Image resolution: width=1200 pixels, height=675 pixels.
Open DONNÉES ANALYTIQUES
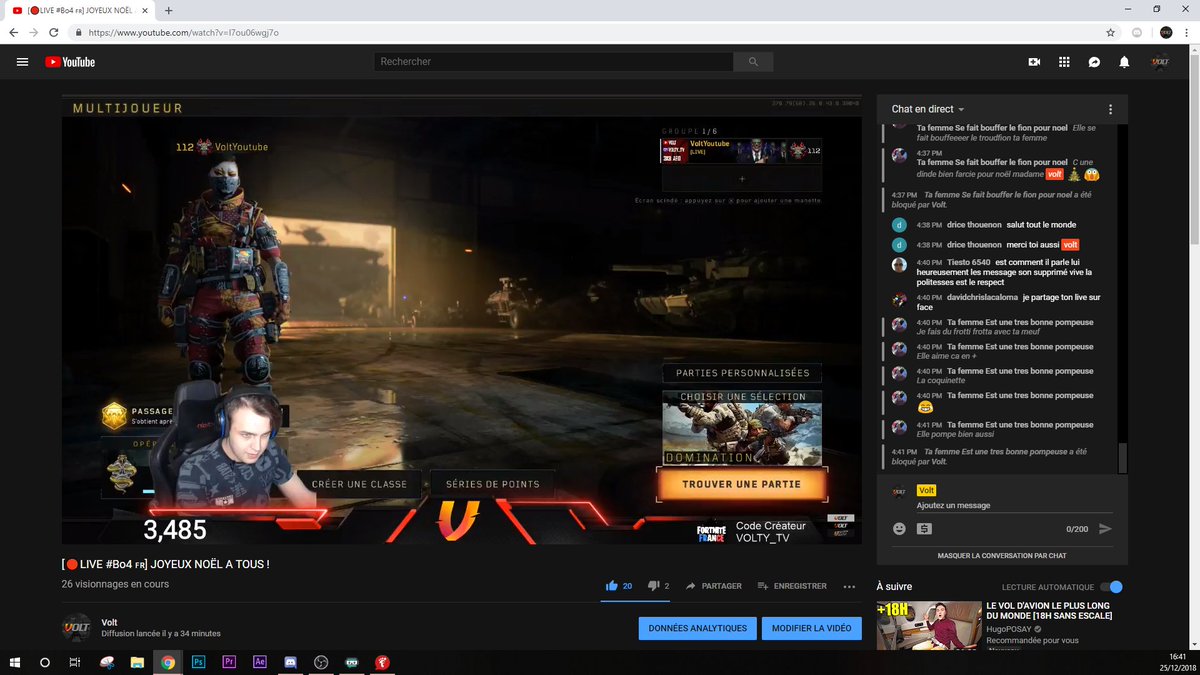coord(698,628)
